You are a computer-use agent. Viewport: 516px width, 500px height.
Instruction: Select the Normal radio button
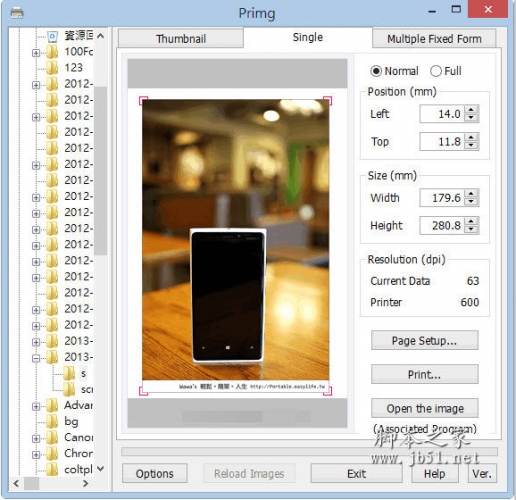(x=376, y=71)
